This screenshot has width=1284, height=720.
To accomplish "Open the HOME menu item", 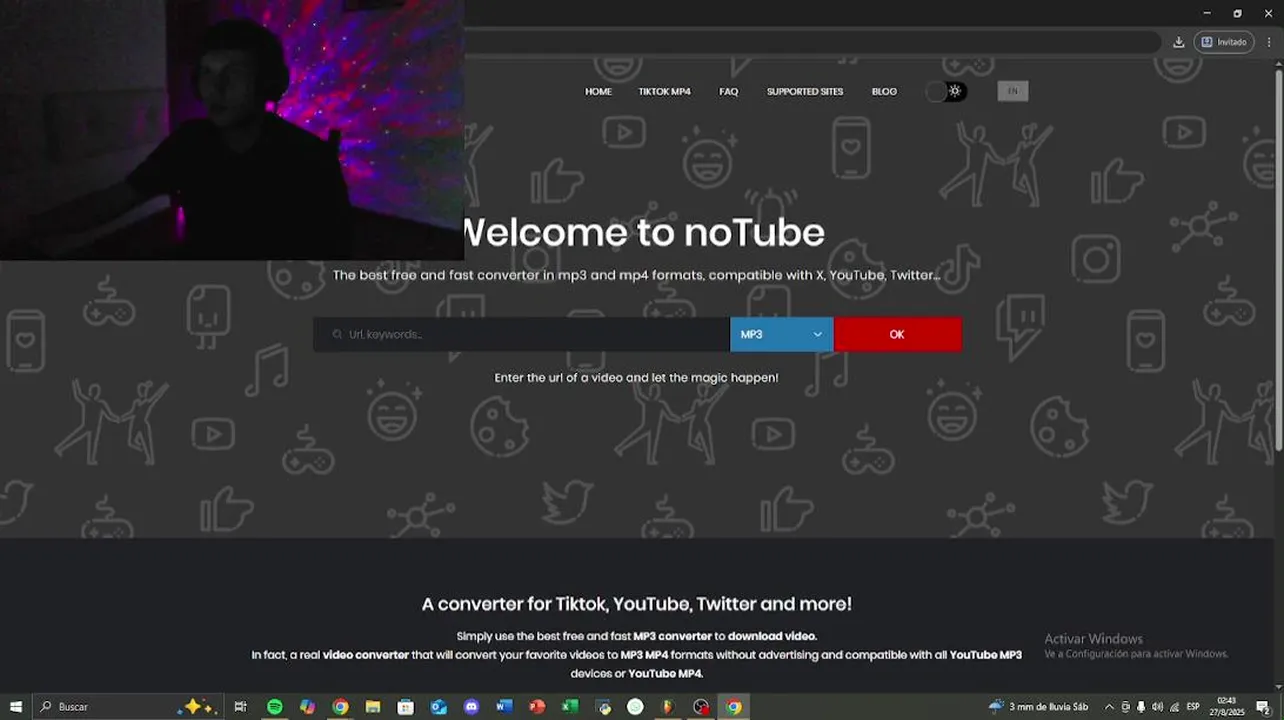I will [x=598, y=91].
